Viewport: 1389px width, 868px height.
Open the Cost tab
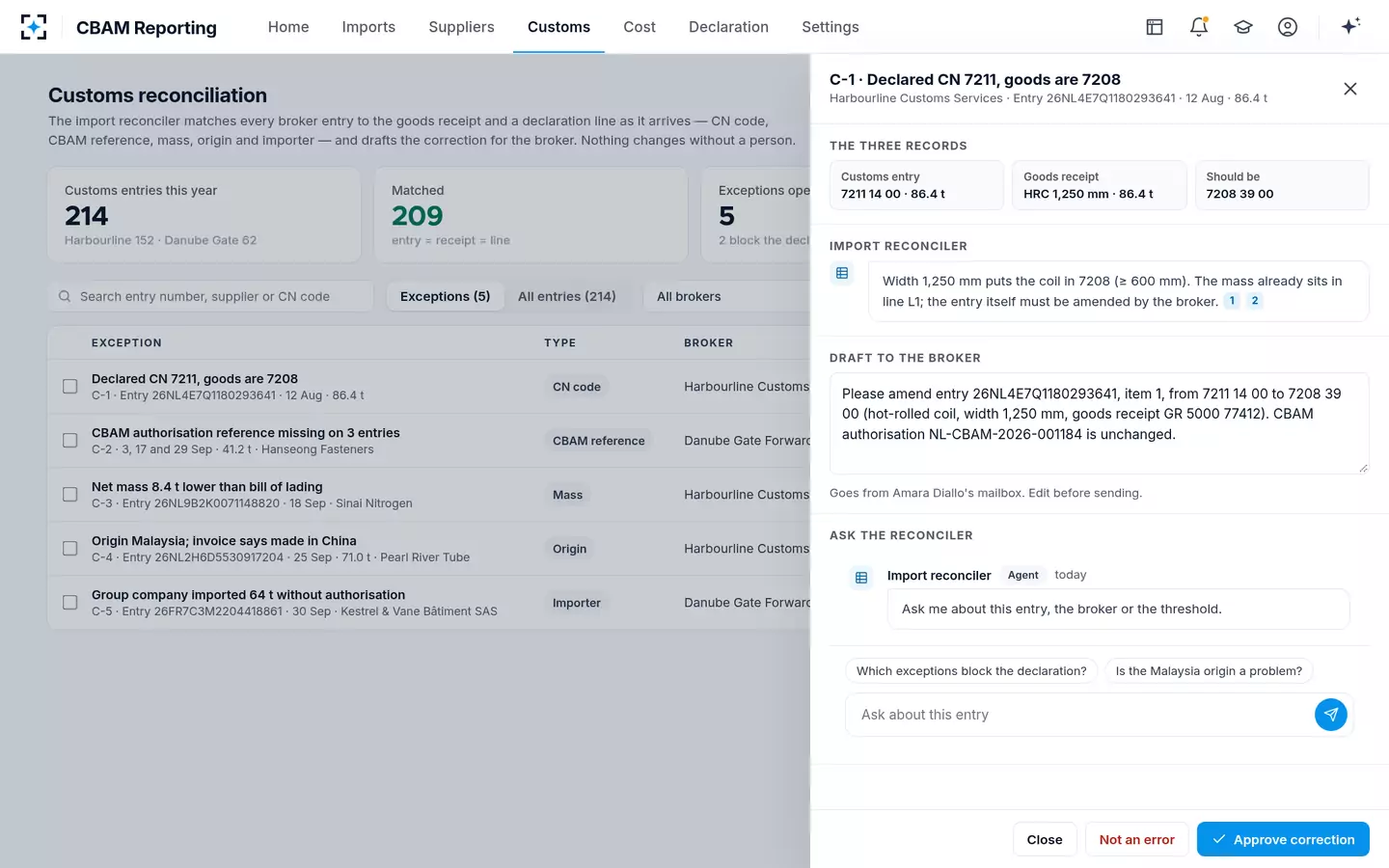[x=640, y=27]
